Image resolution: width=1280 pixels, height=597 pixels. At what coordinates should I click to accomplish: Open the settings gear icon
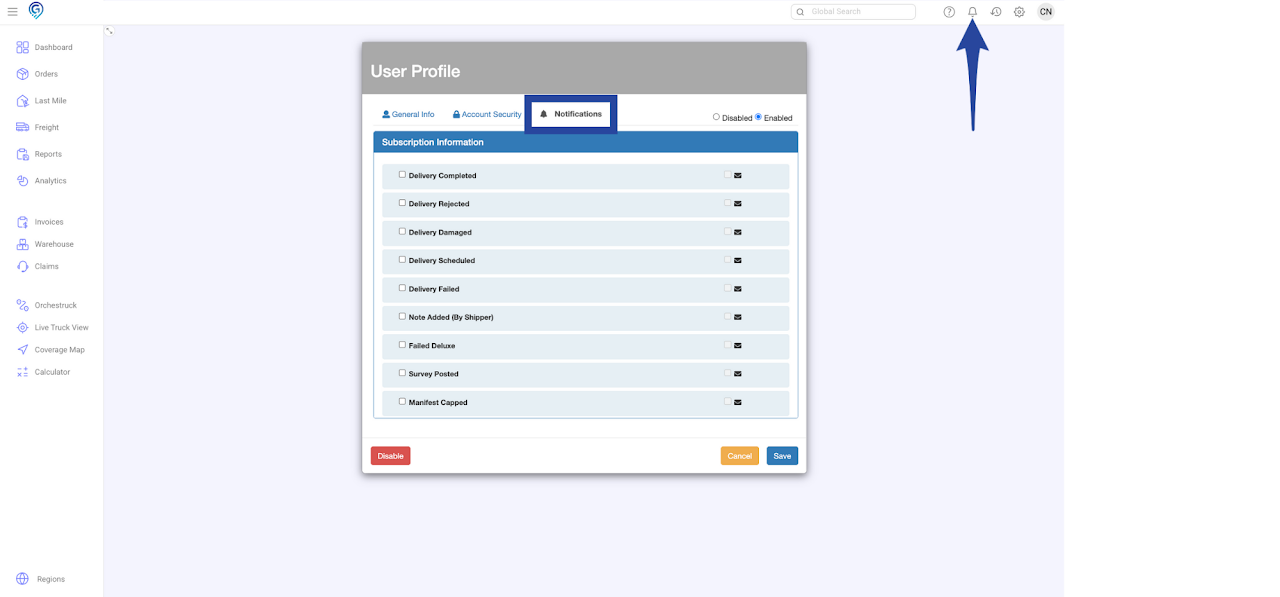[1019, 12]
